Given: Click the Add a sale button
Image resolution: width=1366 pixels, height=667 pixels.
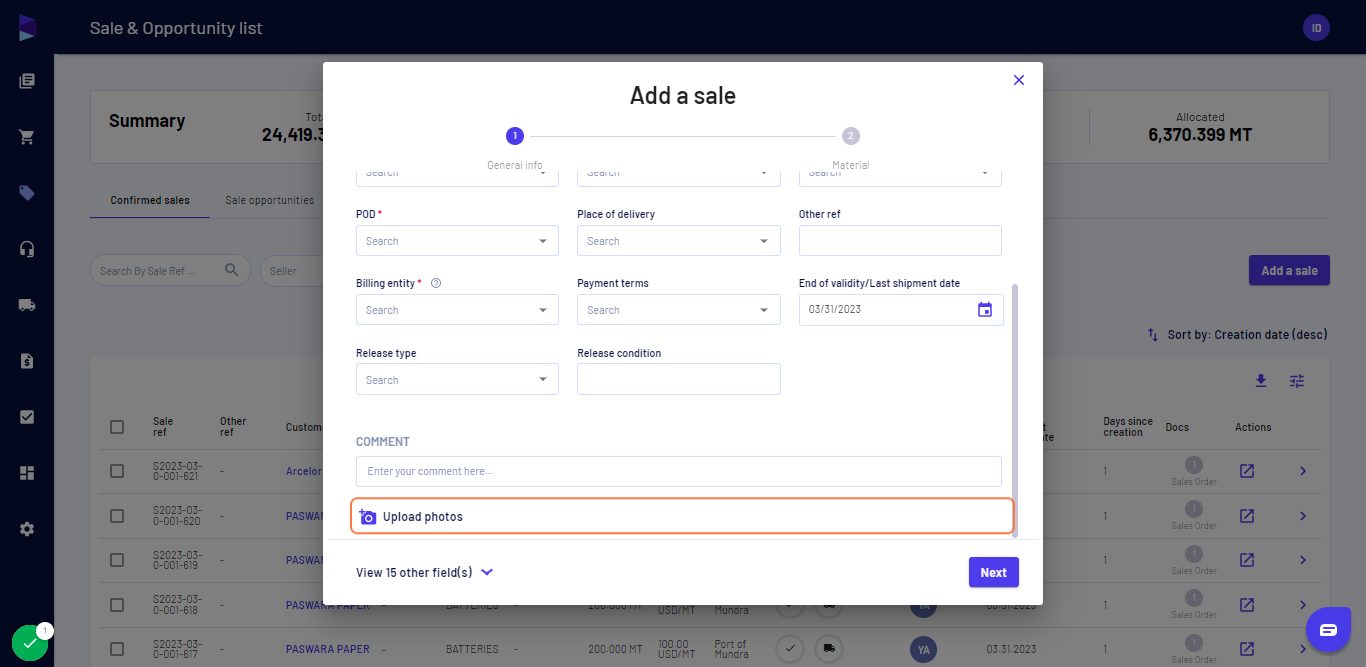Looking at the screenshot, I should pos(1289,270).
